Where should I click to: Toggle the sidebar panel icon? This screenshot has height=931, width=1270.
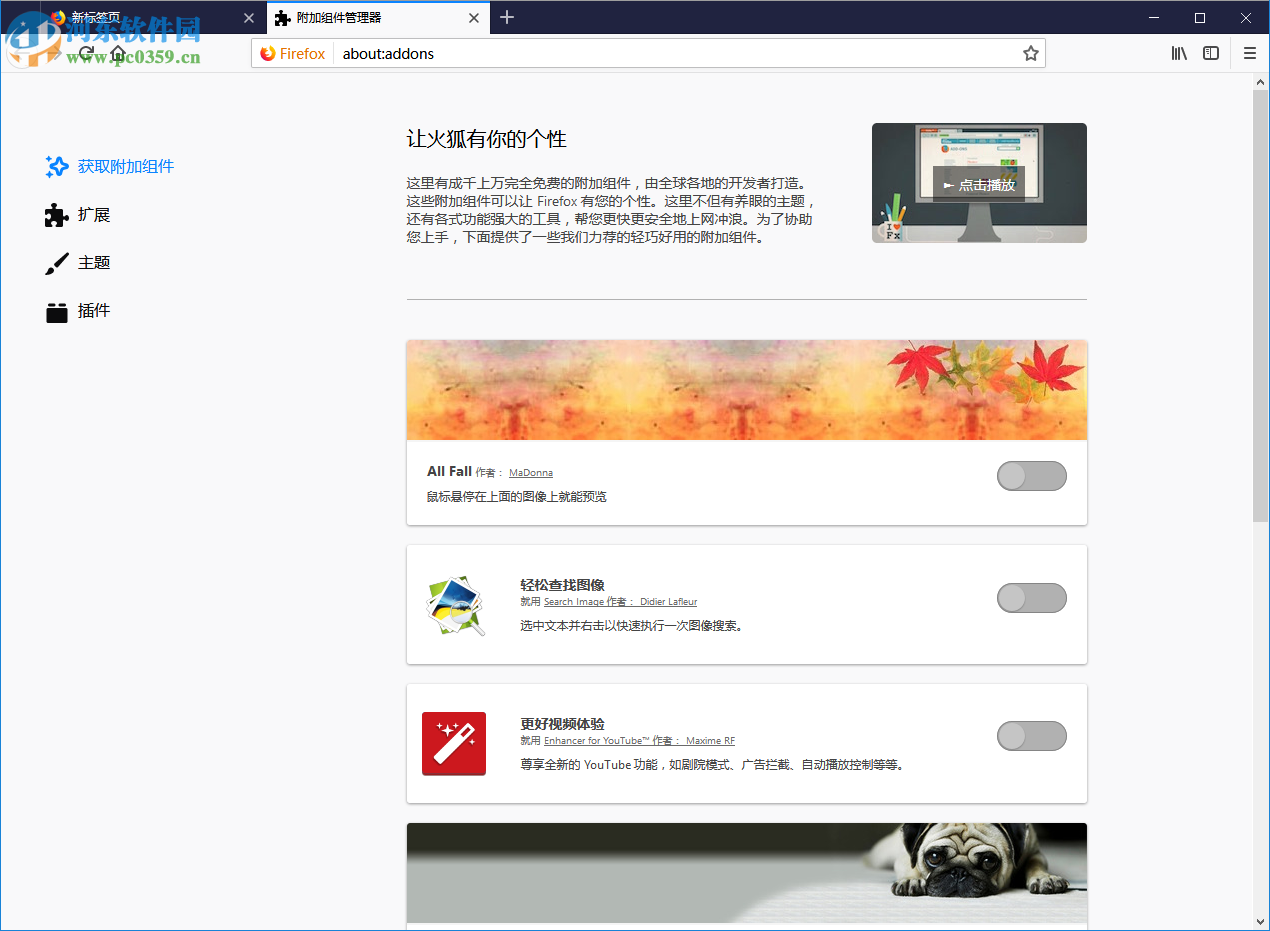(x=1211, y=53)
